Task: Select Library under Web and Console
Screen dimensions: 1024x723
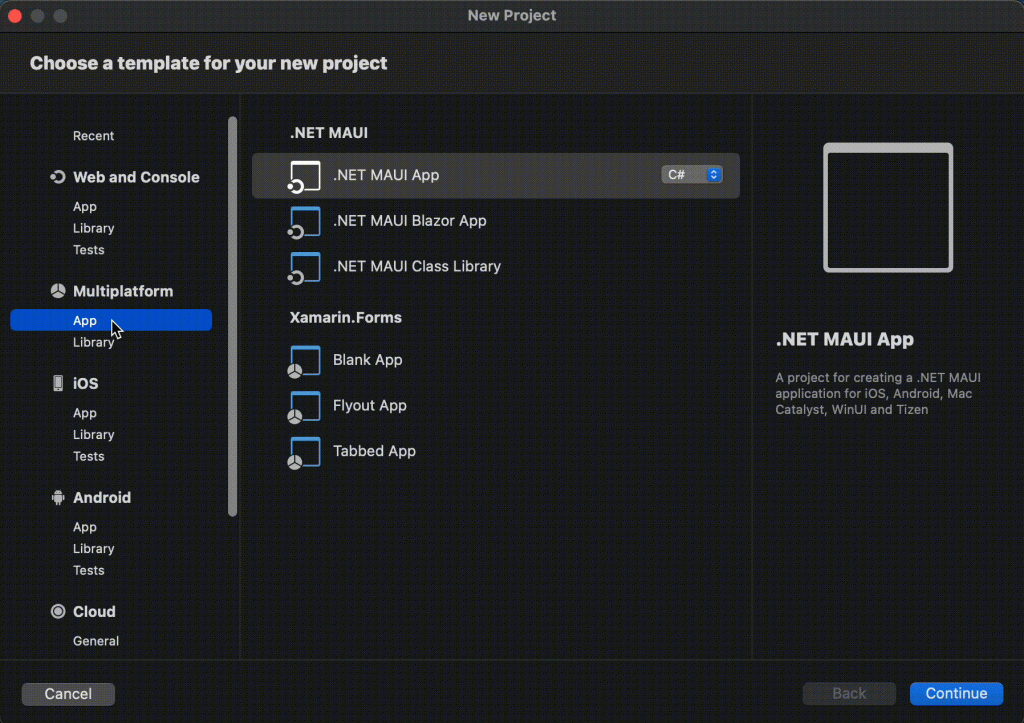Action: [x=93, y=228]
